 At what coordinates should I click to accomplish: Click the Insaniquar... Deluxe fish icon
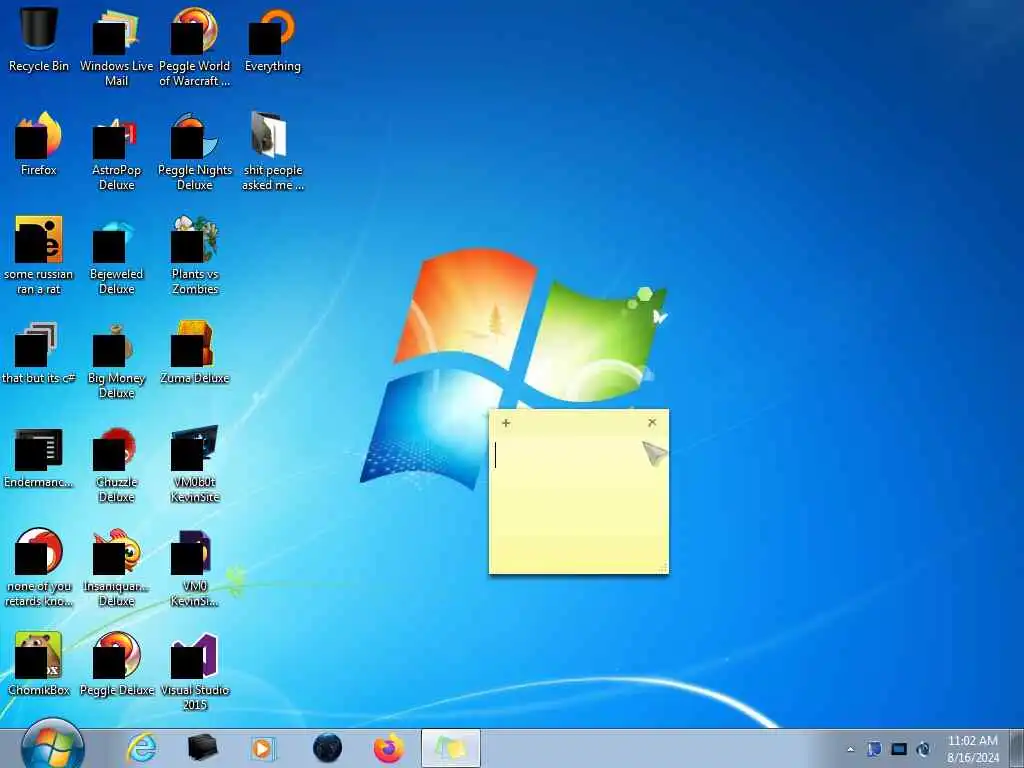tap(116, 567)
